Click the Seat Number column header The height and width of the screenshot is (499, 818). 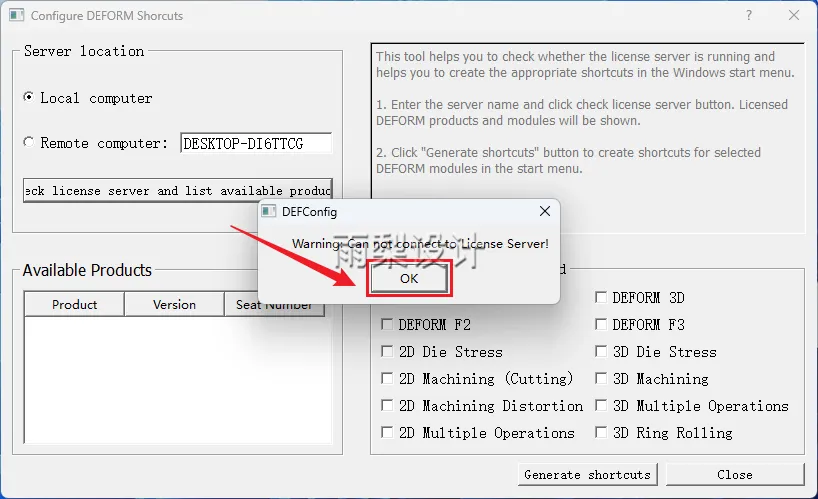pos(274,305)
